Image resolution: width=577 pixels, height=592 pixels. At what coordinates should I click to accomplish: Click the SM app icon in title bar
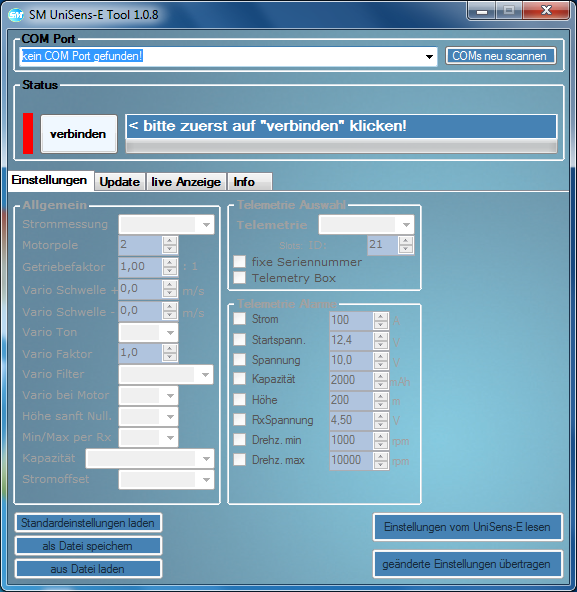[16, 15]
